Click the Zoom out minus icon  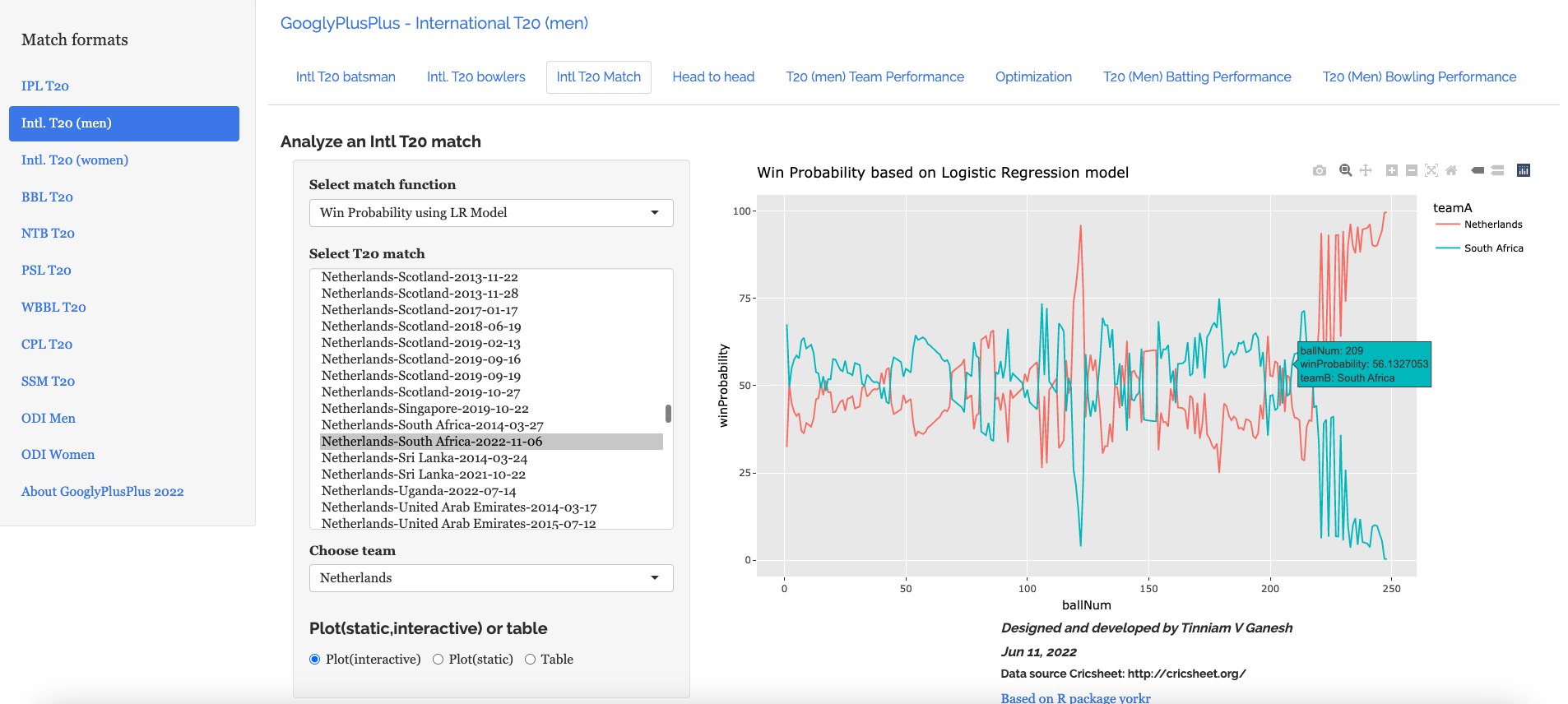coord(1412,170)
